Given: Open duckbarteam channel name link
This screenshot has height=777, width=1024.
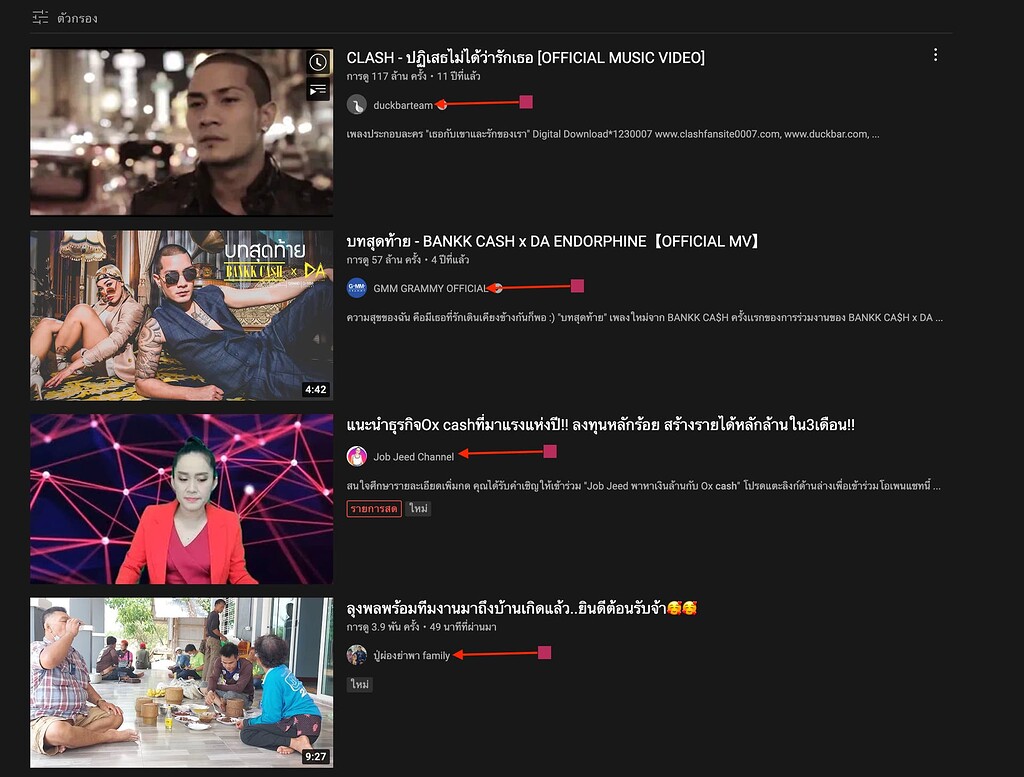Looking at the screenshot, I should pyautogui.click(x=403, y=105).
